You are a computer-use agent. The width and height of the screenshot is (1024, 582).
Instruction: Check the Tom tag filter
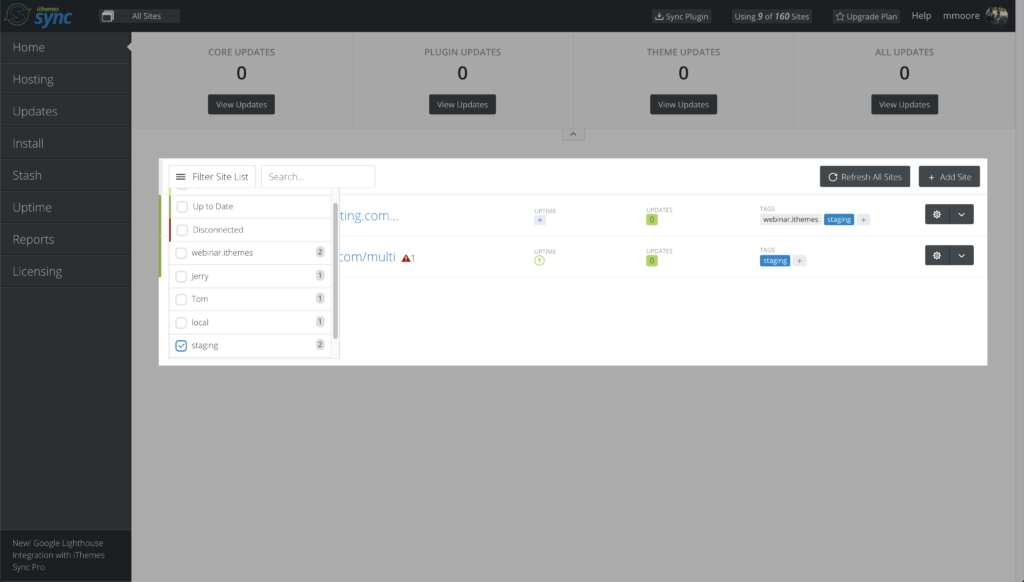(x=181, y=299)
